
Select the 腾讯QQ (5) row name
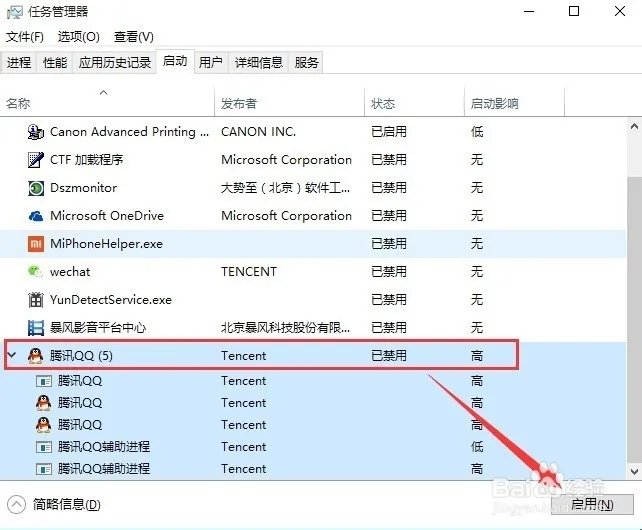pos(81,356)
